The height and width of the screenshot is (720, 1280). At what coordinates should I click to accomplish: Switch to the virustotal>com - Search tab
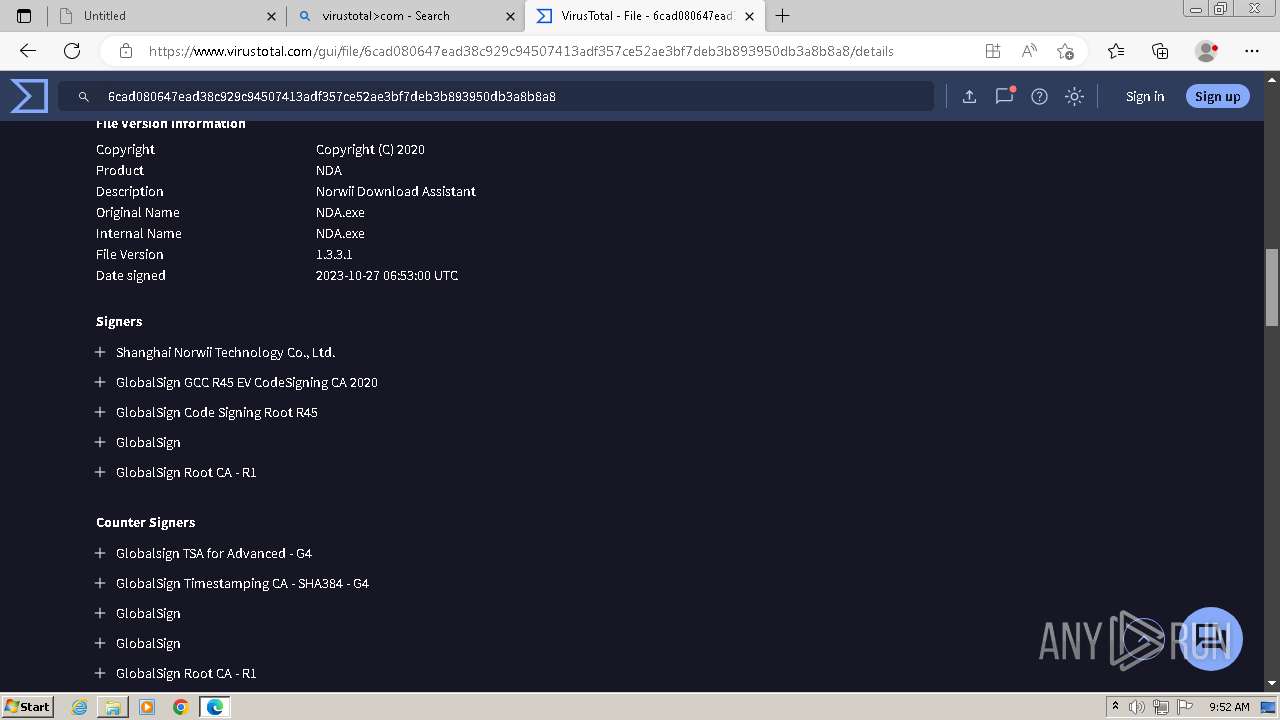click(x=405, y=16)
